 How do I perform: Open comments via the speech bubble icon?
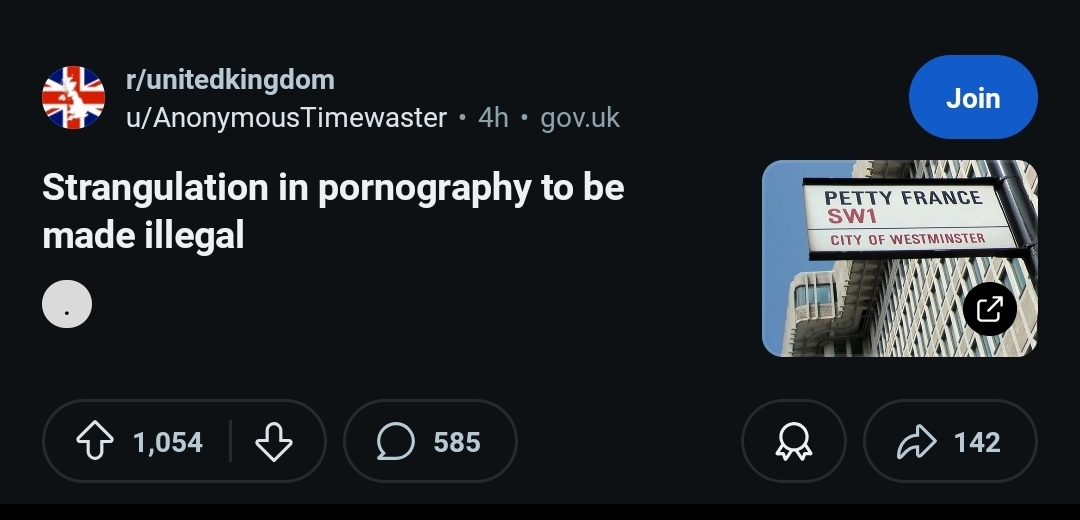tap(396, 441)
